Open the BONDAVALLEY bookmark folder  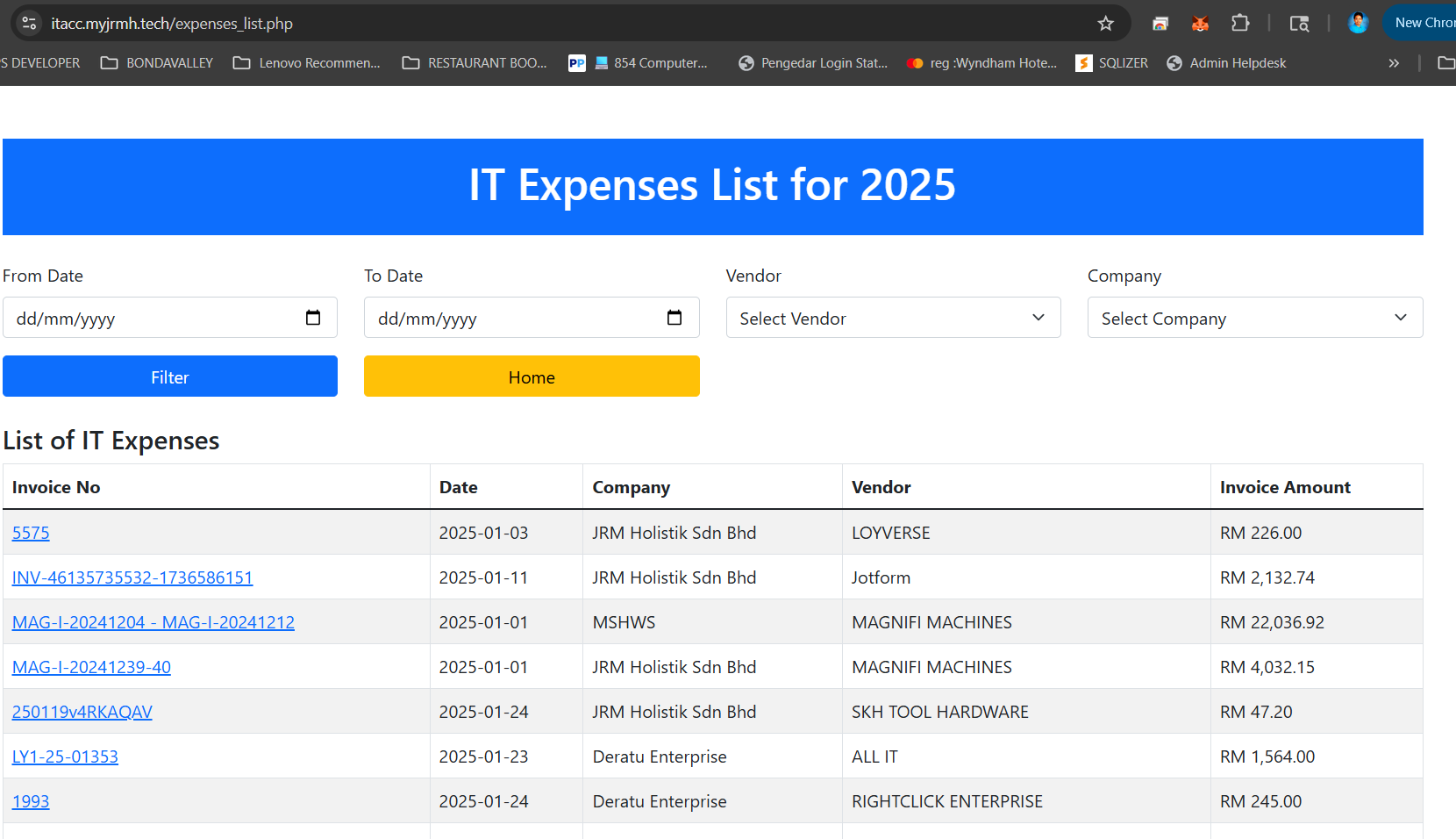pyautogui.click(x=158, y=63)
